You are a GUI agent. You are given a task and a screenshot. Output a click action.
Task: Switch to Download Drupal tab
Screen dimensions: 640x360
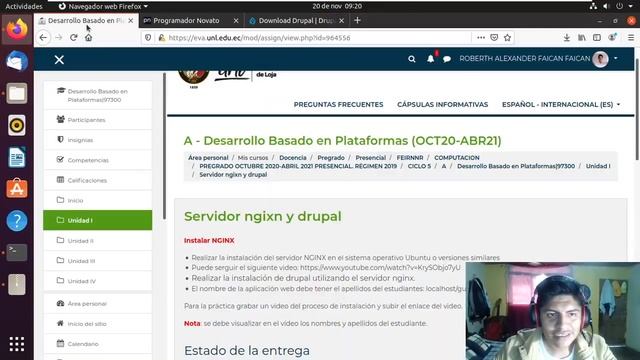coord(296,20)
